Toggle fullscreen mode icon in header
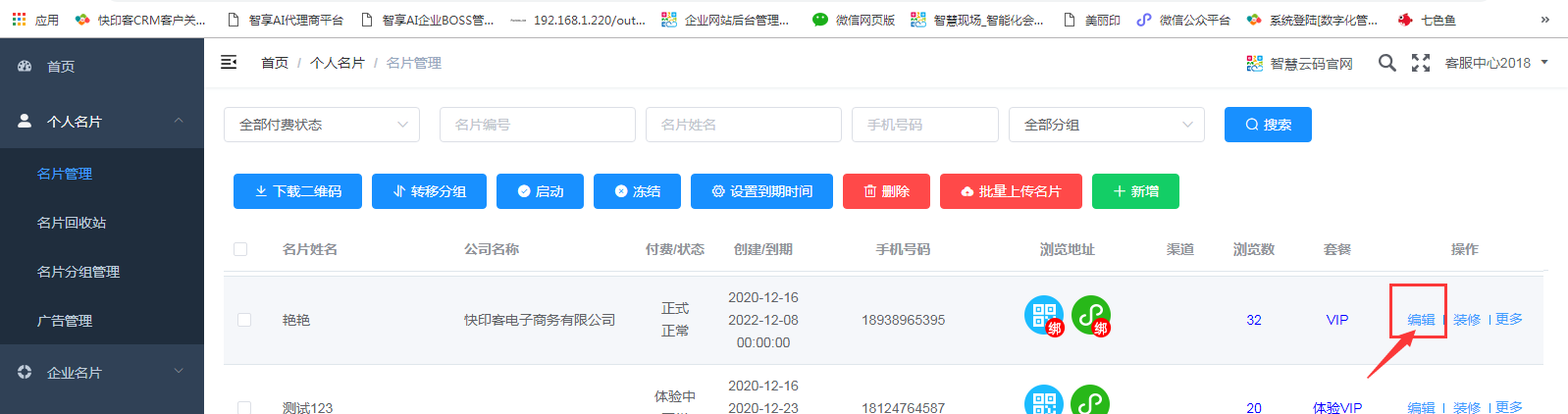The width and height of the screenshot is (1568, 414). point(1420,63)
